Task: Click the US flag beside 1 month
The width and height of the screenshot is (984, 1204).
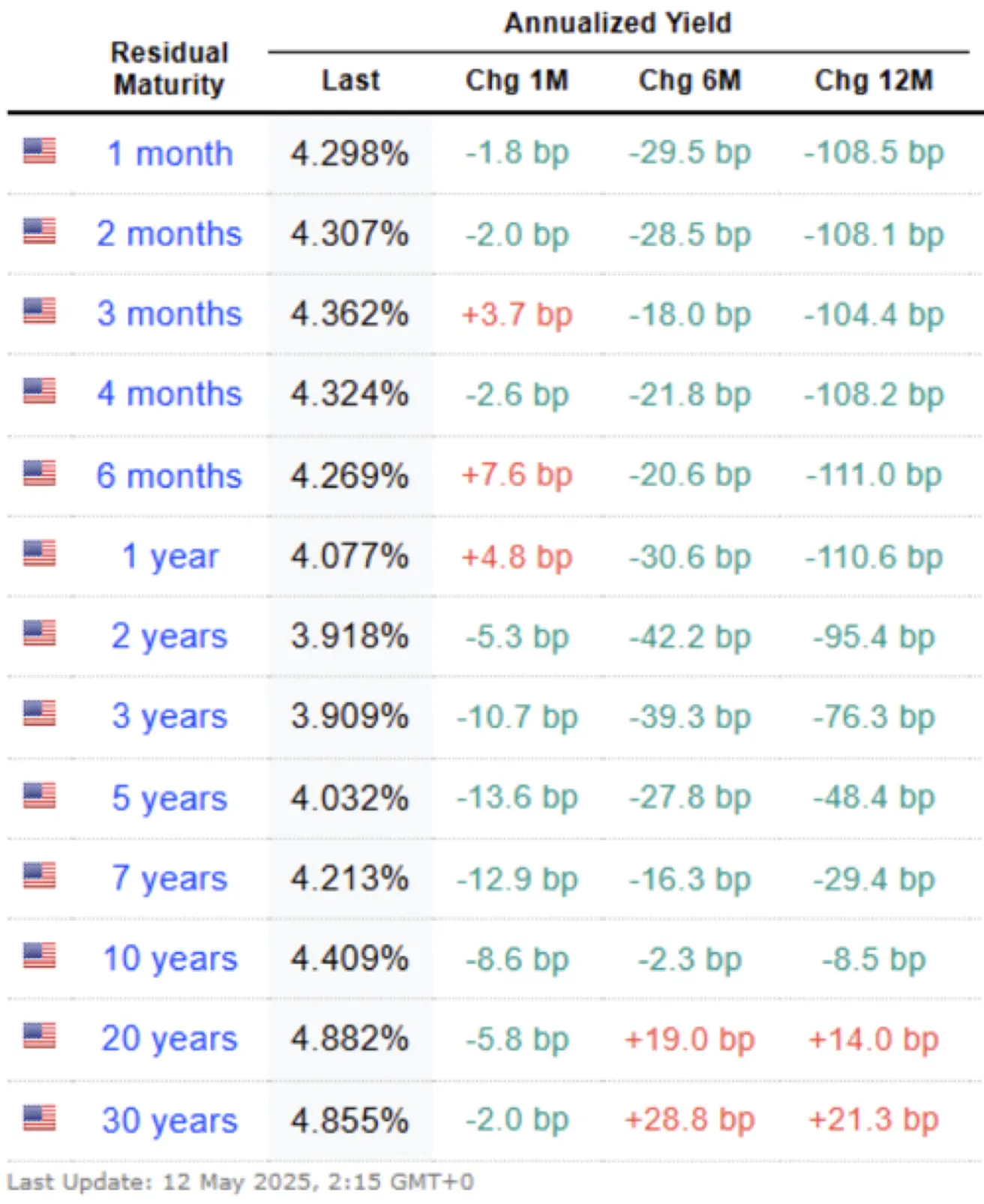Action: pyautogui.click(x=39, y=151)
